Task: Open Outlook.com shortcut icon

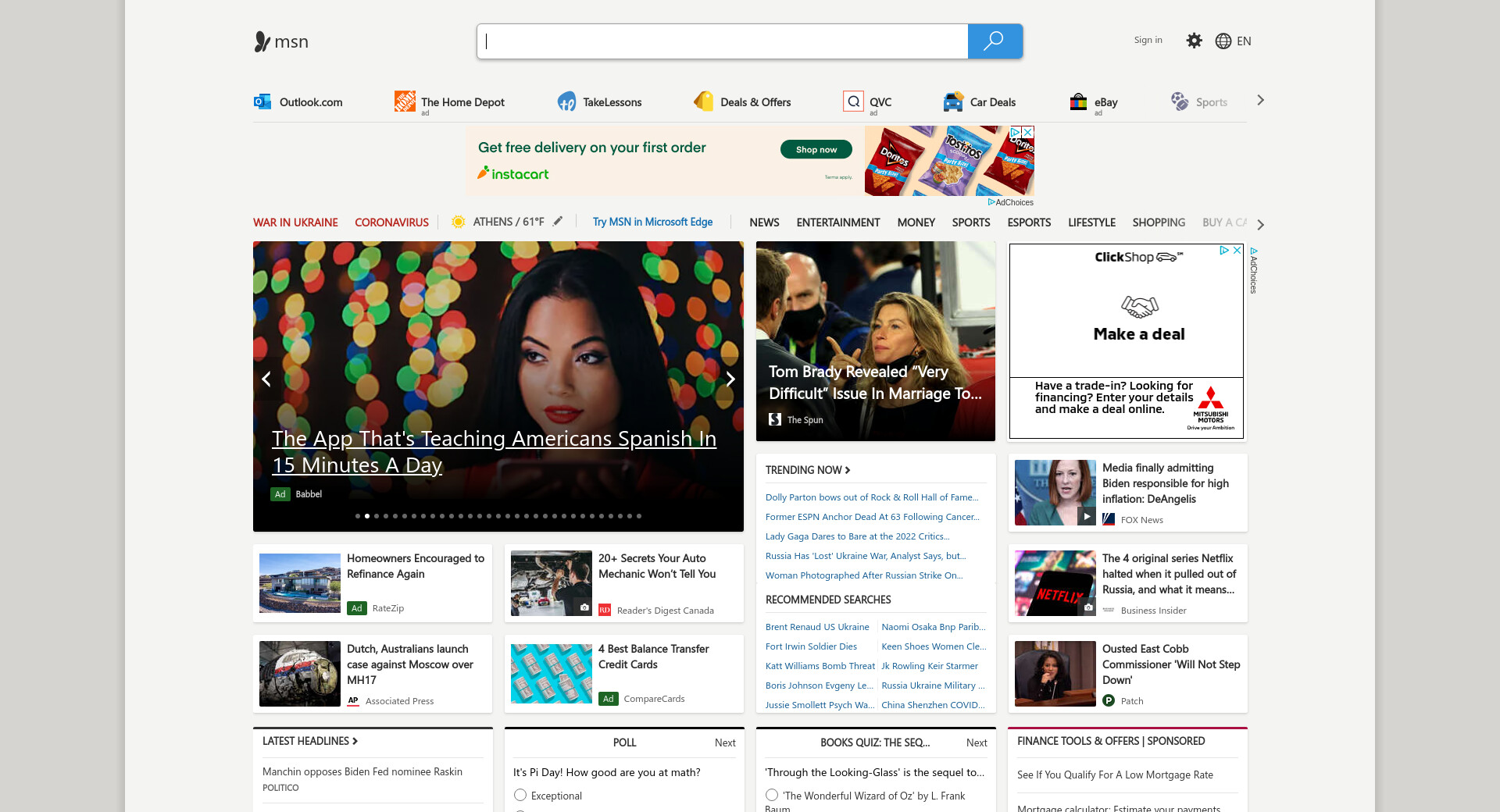Action: [262, 101]
